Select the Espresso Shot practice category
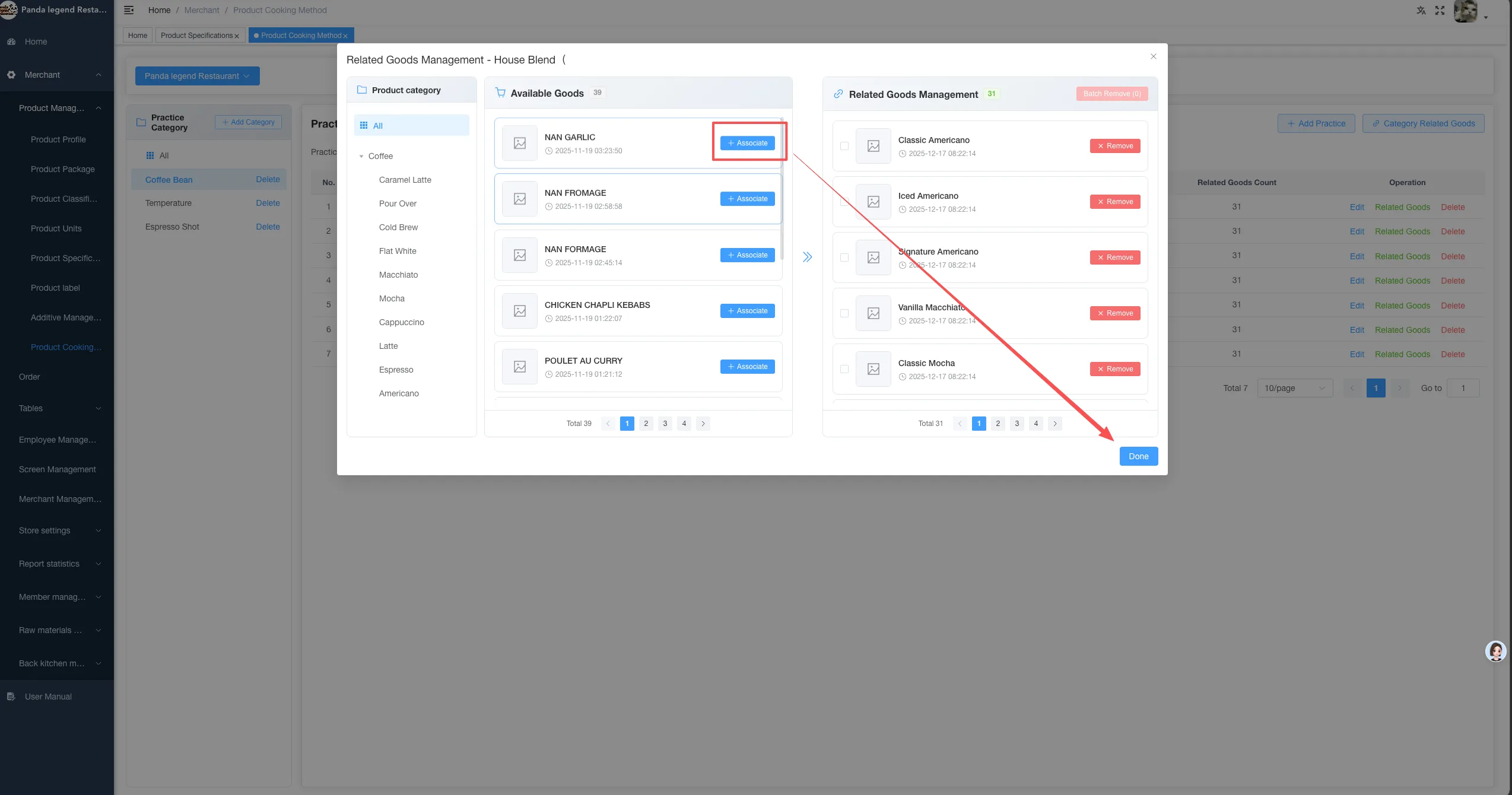 172,227
